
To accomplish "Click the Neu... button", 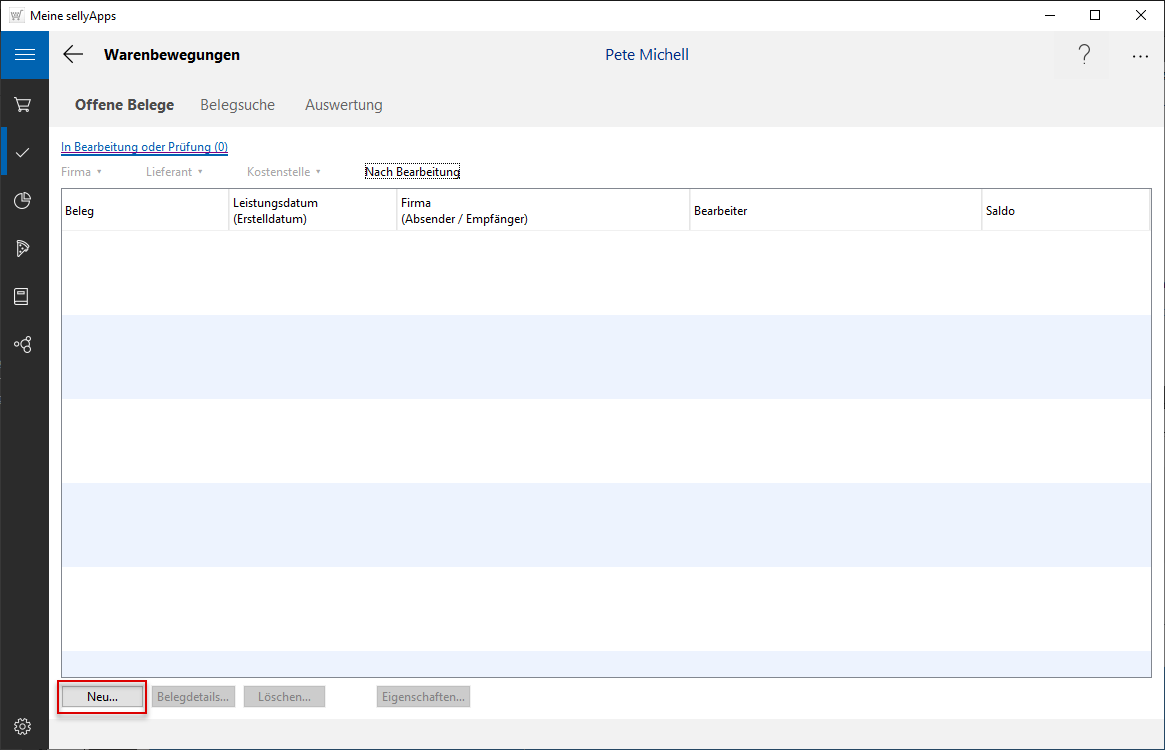I will [x=102, y=697].
